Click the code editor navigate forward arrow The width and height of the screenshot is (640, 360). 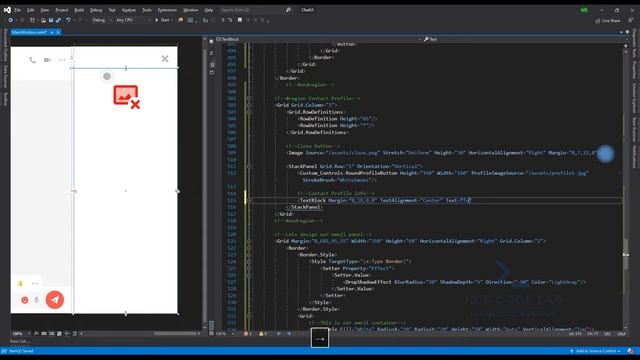(x=289, y=333)
